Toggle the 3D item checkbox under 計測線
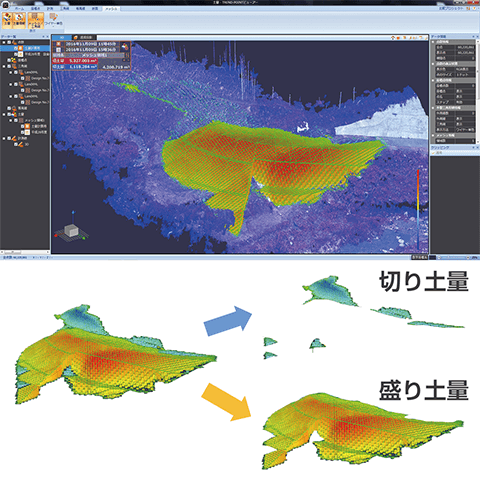 (16, 144)
